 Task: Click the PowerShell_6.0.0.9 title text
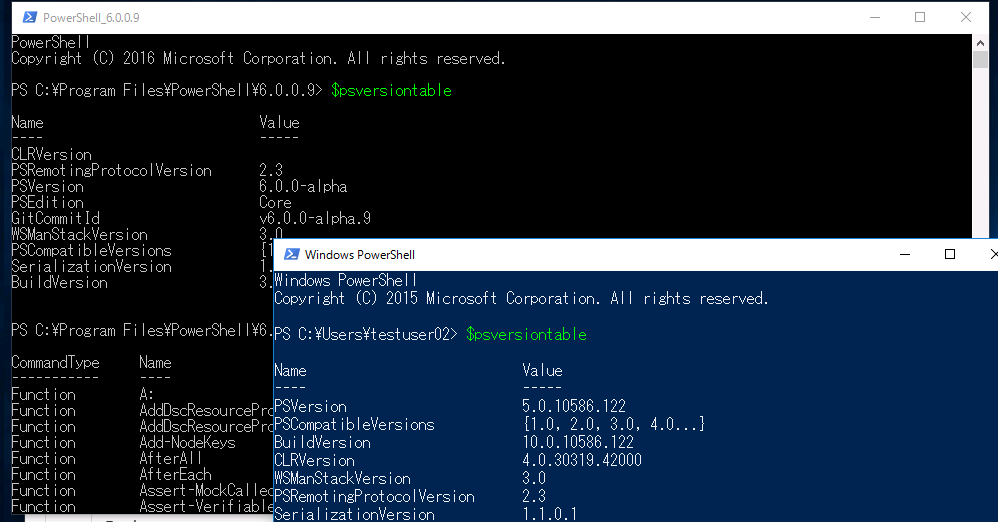pos(91,18)
